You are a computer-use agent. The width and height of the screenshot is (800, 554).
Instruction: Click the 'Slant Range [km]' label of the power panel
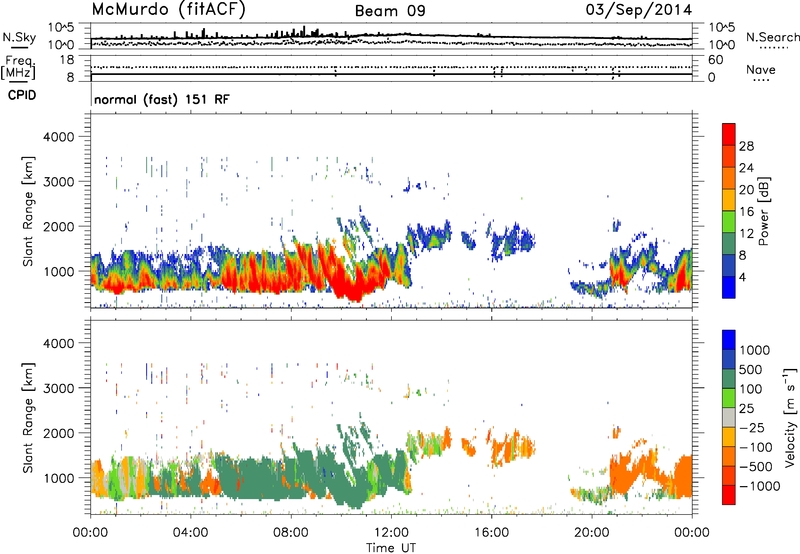tap(28, 211)
